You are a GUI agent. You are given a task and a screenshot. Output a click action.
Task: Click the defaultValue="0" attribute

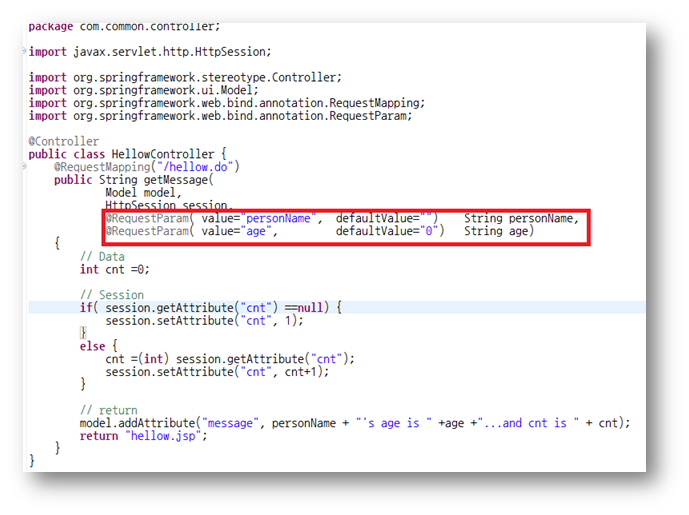pos(390,231)
